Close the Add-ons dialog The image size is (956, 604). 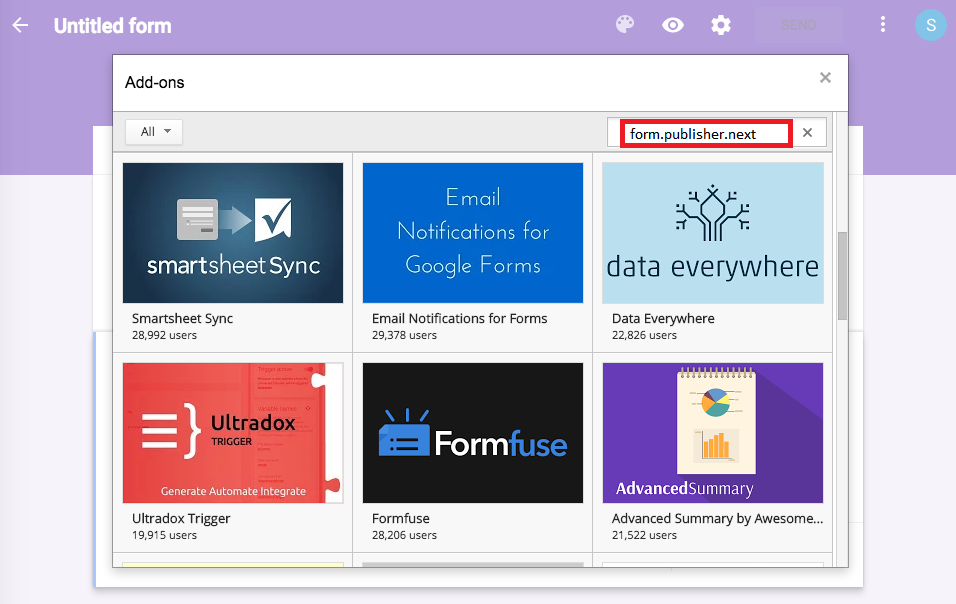pos(825,77)
